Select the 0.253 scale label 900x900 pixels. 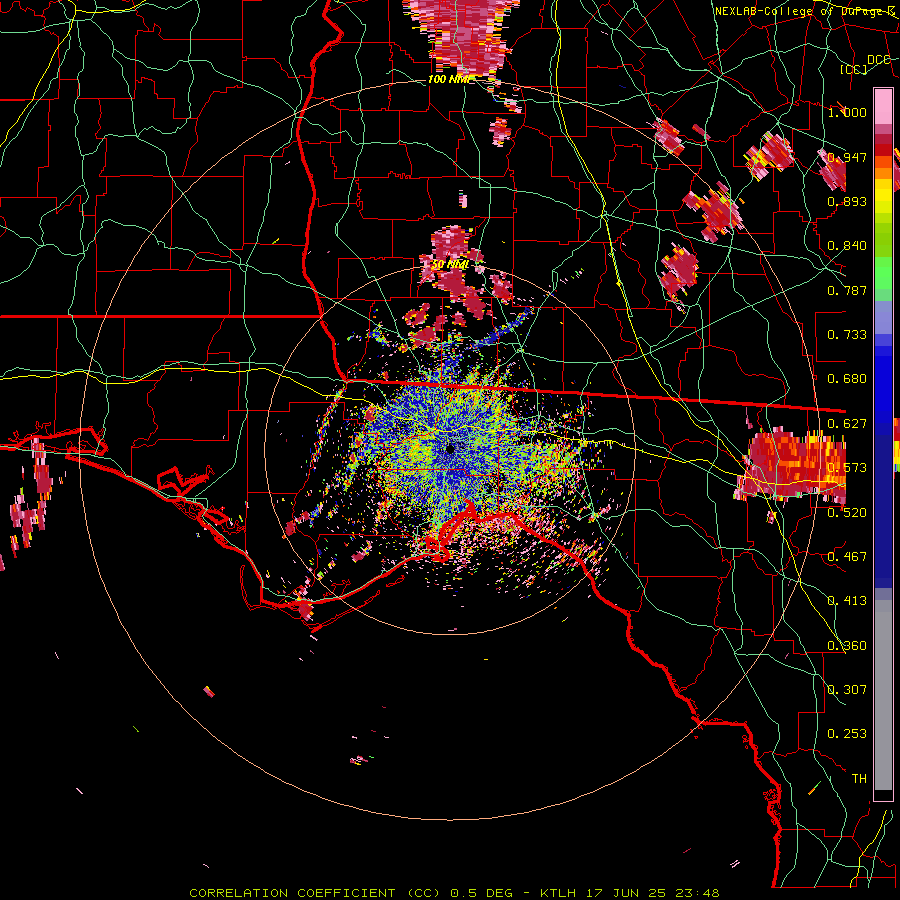pos(847,734)
